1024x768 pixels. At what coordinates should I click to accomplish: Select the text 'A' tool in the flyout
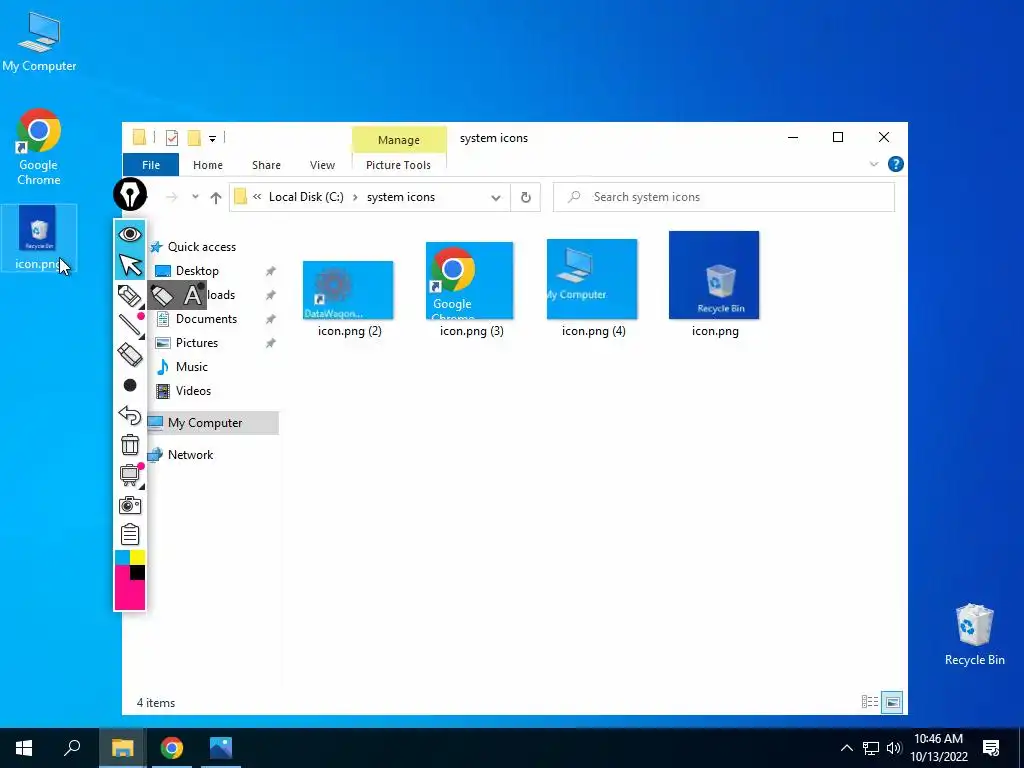[x=192, y=295]
